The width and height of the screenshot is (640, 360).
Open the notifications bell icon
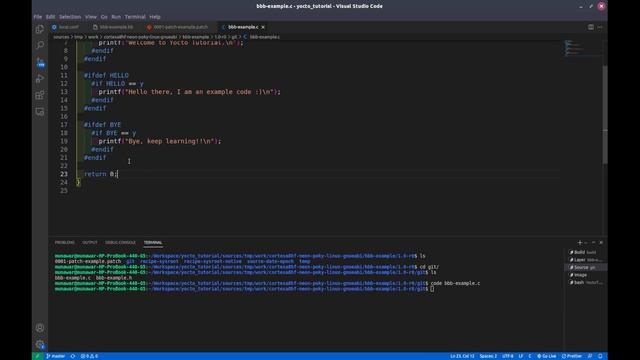click(600, 356)
